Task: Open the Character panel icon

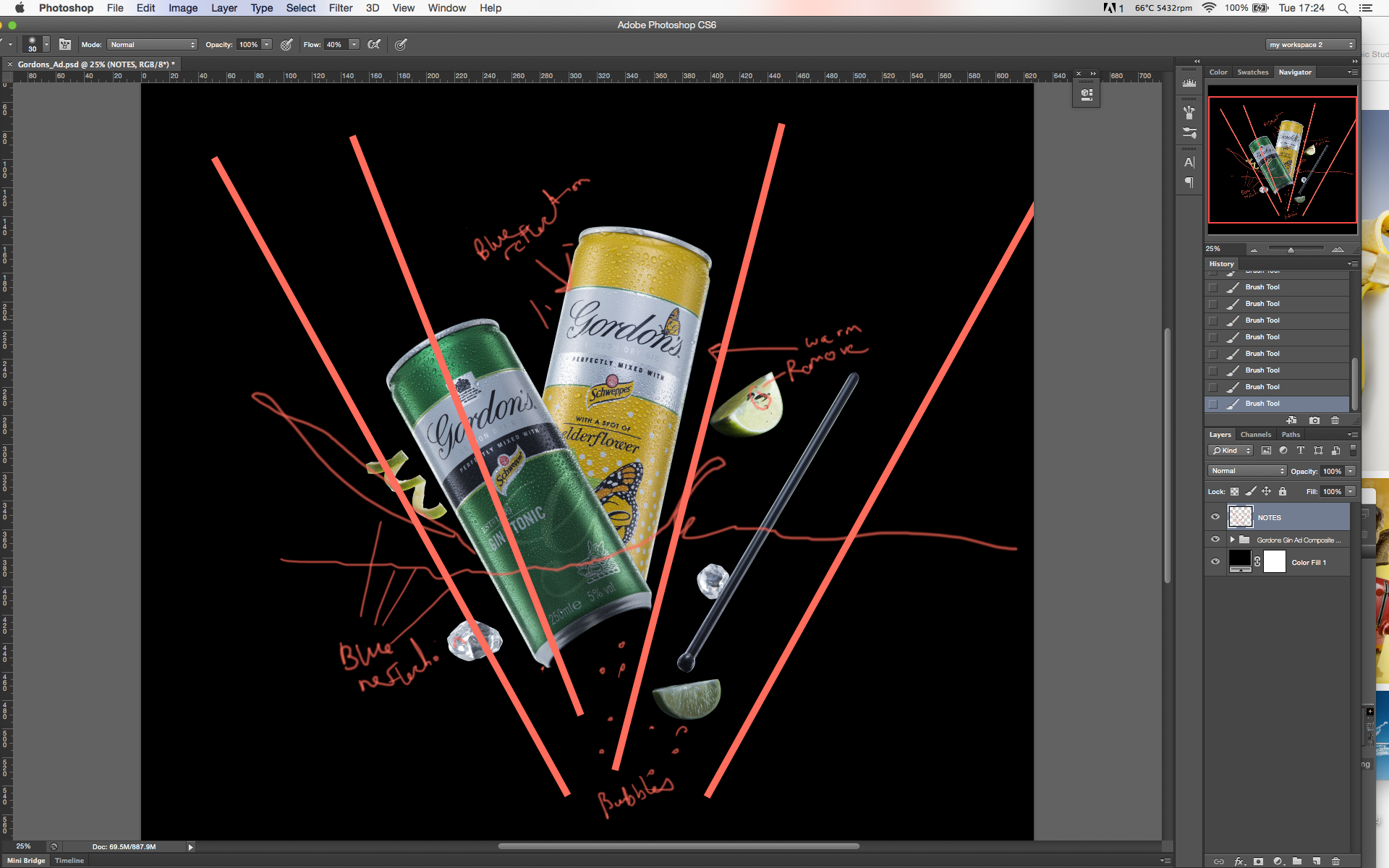Action: click(1189, 163)
